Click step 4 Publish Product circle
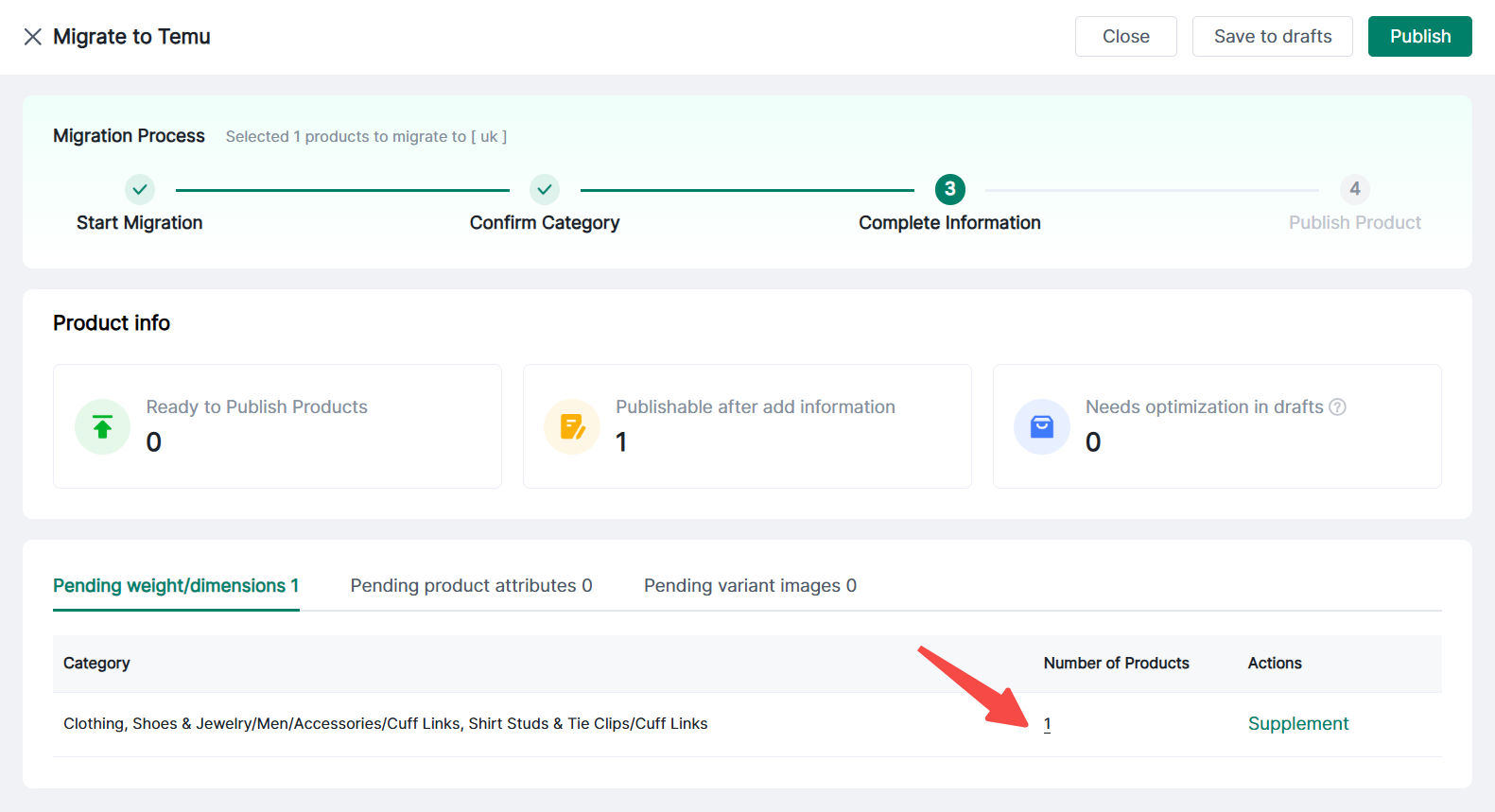This screenshot has width=1495, height=812. [1354, 189]
